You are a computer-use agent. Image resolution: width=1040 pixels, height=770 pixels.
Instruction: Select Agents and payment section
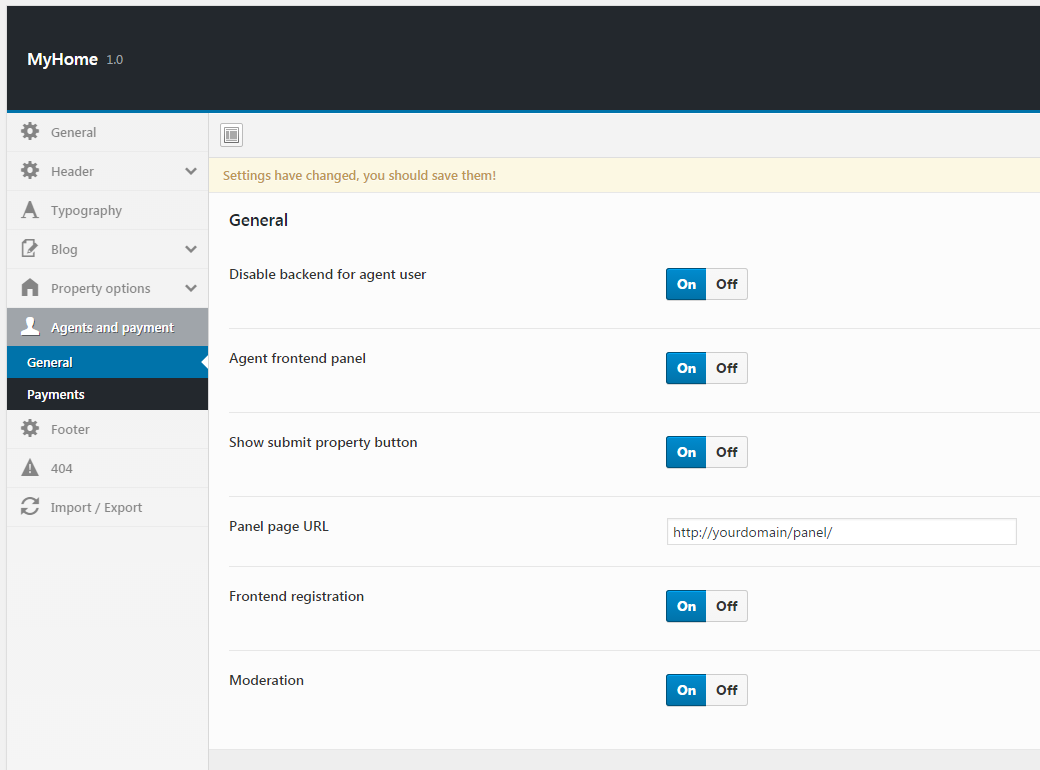[x=107, y=327]
